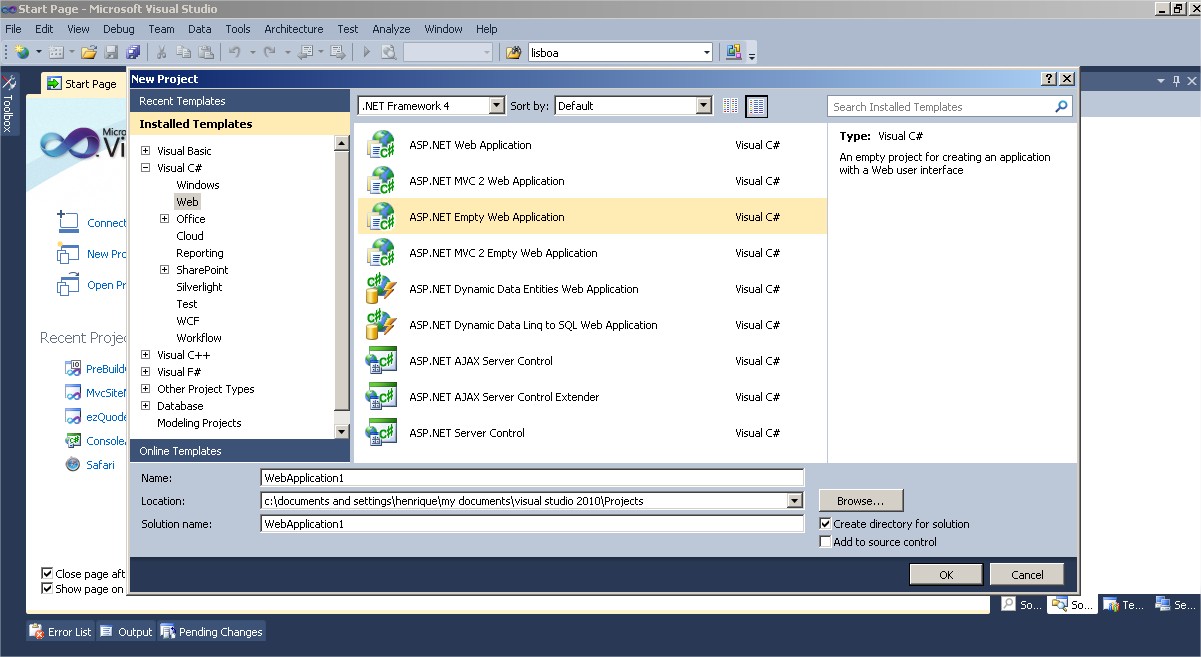
Task: Click the OK button
Action: tap(946, 574)
